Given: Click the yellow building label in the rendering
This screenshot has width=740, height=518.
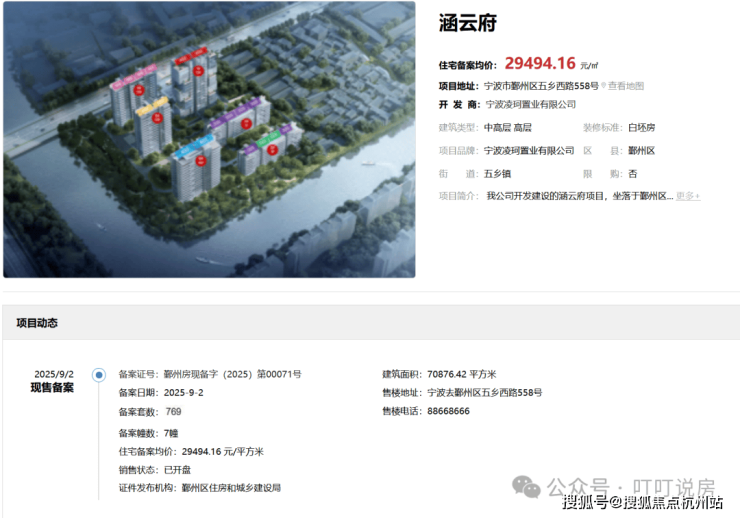Looking at the screenshot, I should (151, 106).
